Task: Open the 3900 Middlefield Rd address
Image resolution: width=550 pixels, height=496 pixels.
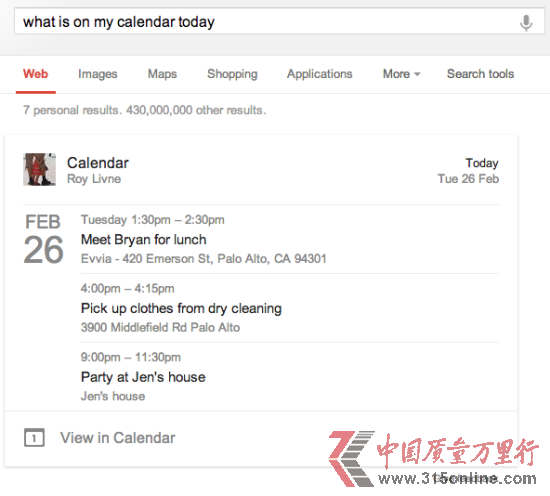Action: [x=160, y=328]
